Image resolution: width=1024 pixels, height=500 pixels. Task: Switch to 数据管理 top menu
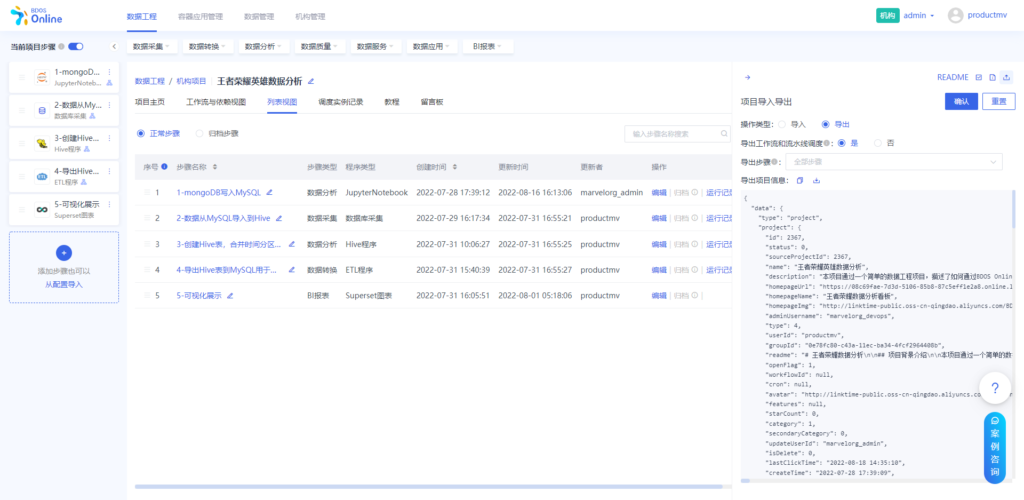(x=259, y=16)
